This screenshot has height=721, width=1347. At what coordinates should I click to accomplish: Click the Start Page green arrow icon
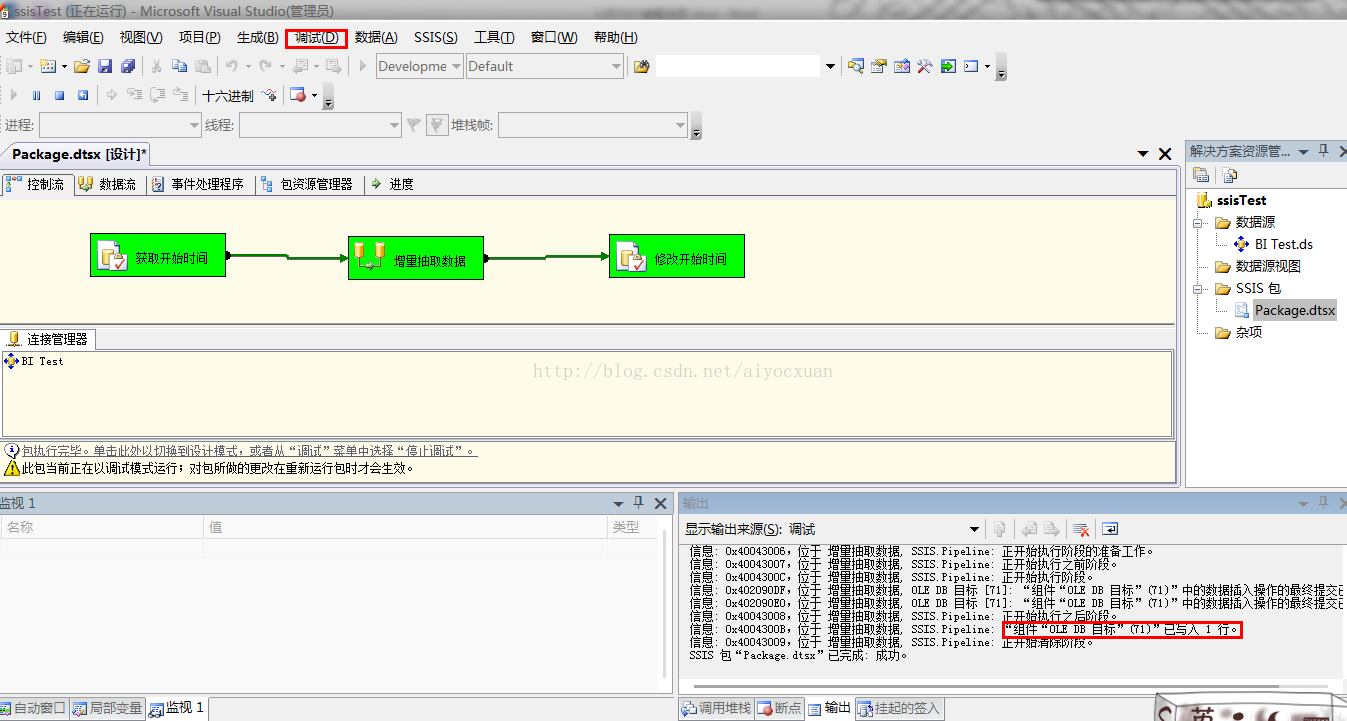point(948,67)
